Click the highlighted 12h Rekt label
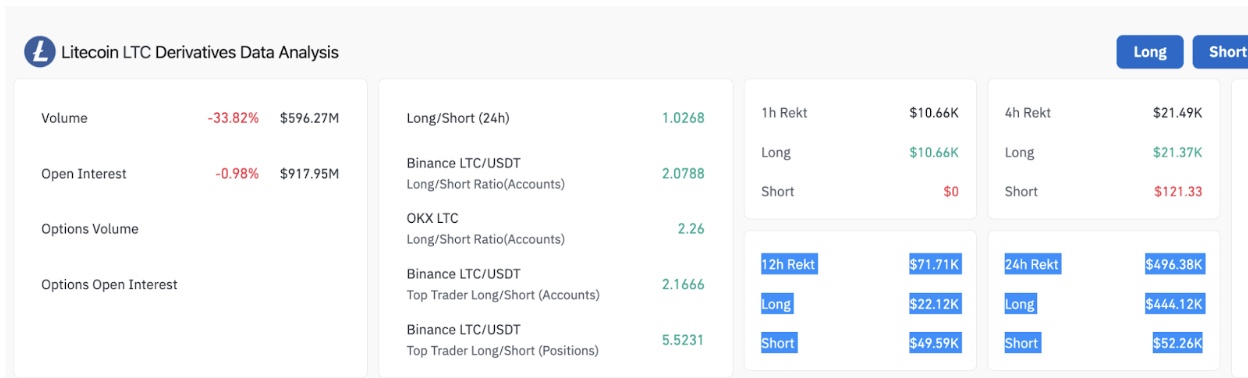Screen dimensions: 1248x378 [789, 265]
